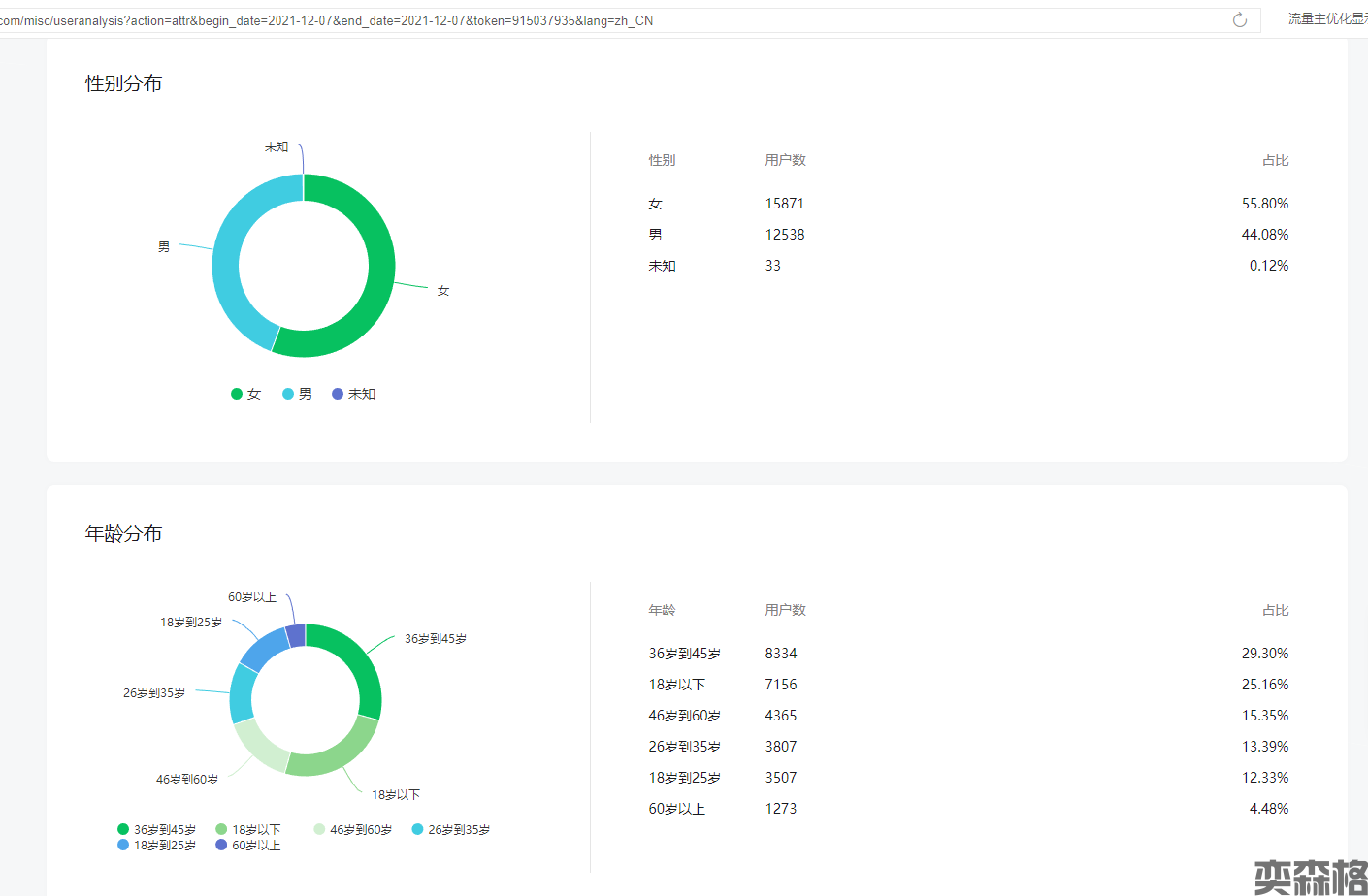
Task: Click the URL address bar
Action: [x=582, y=20]
